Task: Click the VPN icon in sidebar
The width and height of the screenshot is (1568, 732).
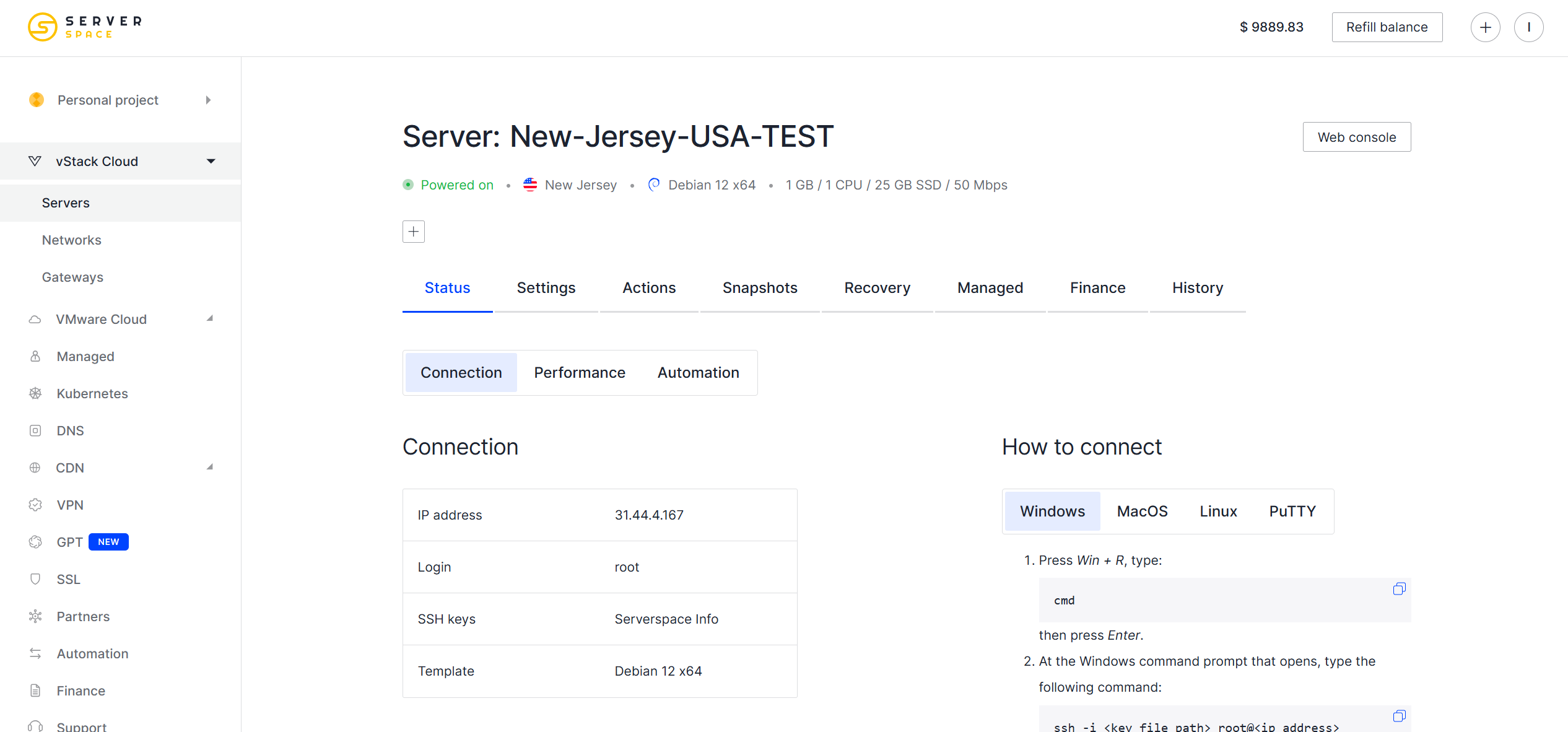Action: [35, 505]
